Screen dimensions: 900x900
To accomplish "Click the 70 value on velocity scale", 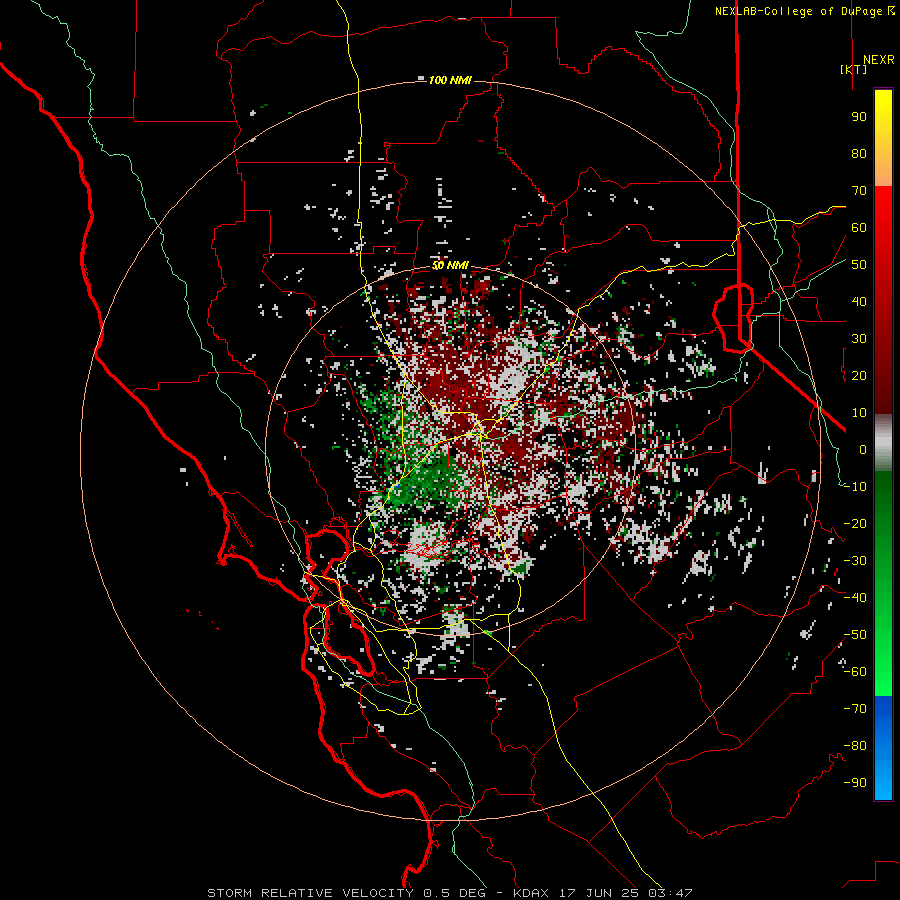I will (x=859, y=191).
